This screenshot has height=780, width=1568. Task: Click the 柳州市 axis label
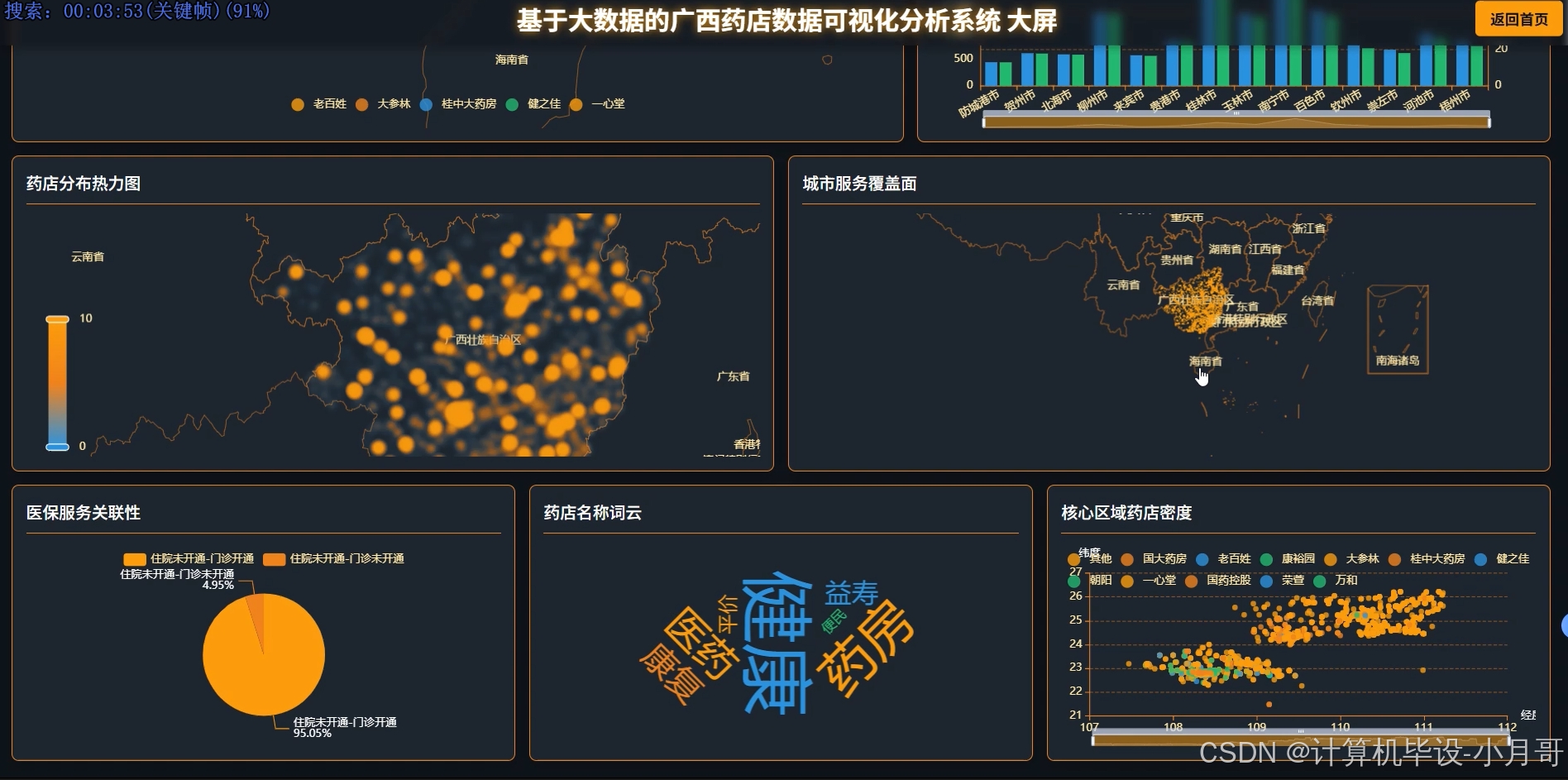click(x=1092, y=100)
